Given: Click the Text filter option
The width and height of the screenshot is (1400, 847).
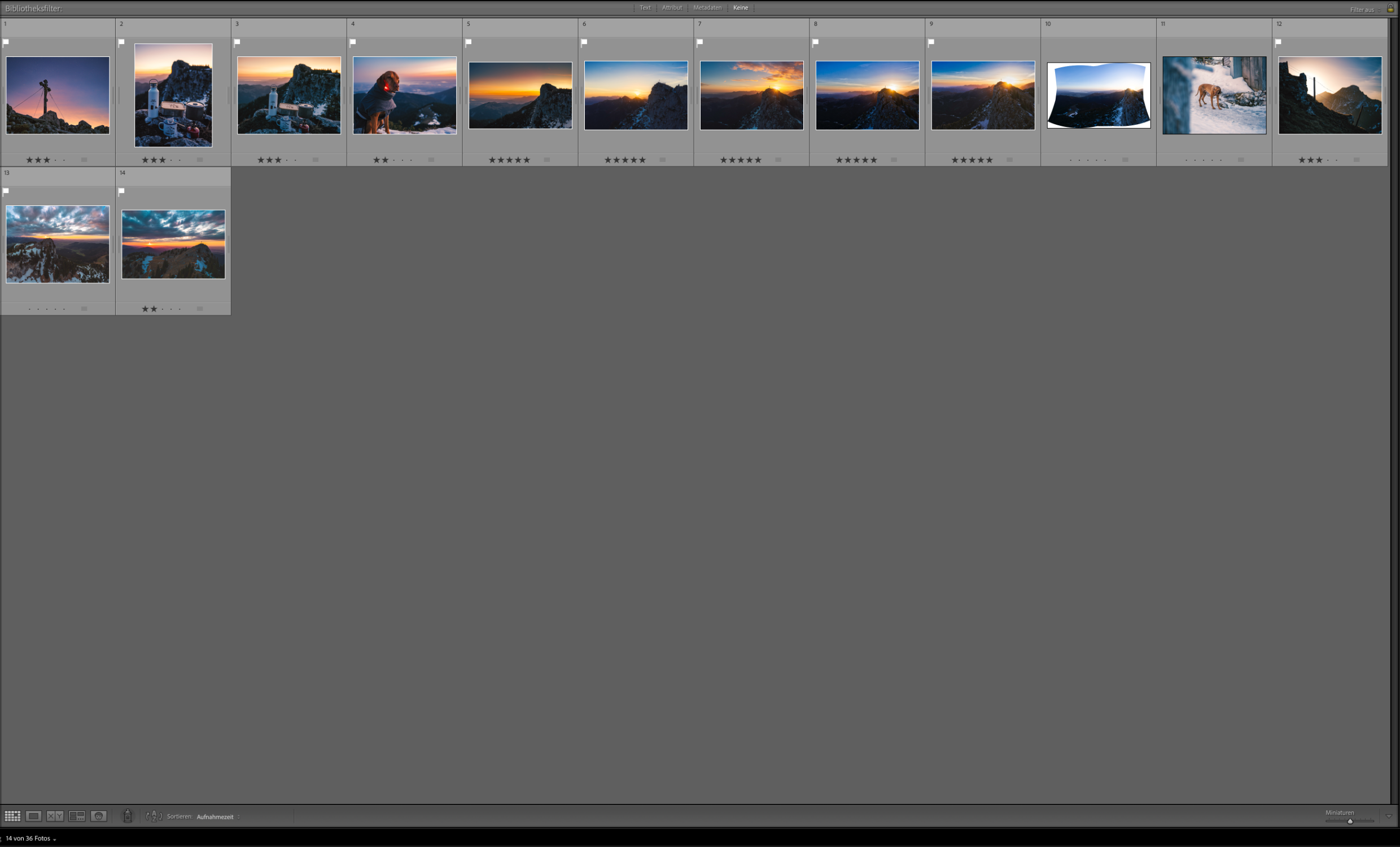Looking at the screenshot, I should 645,8.
